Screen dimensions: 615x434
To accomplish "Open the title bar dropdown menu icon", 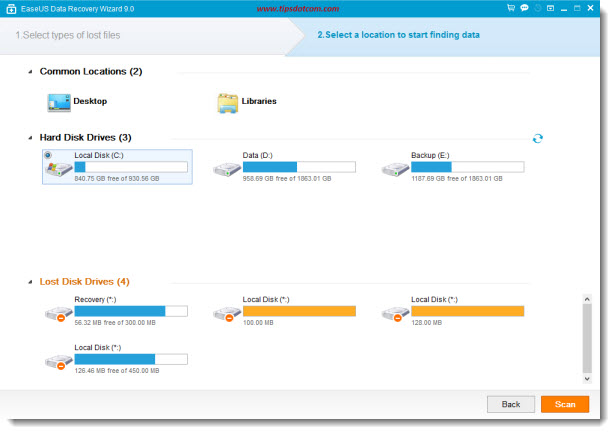I will 550,8.
